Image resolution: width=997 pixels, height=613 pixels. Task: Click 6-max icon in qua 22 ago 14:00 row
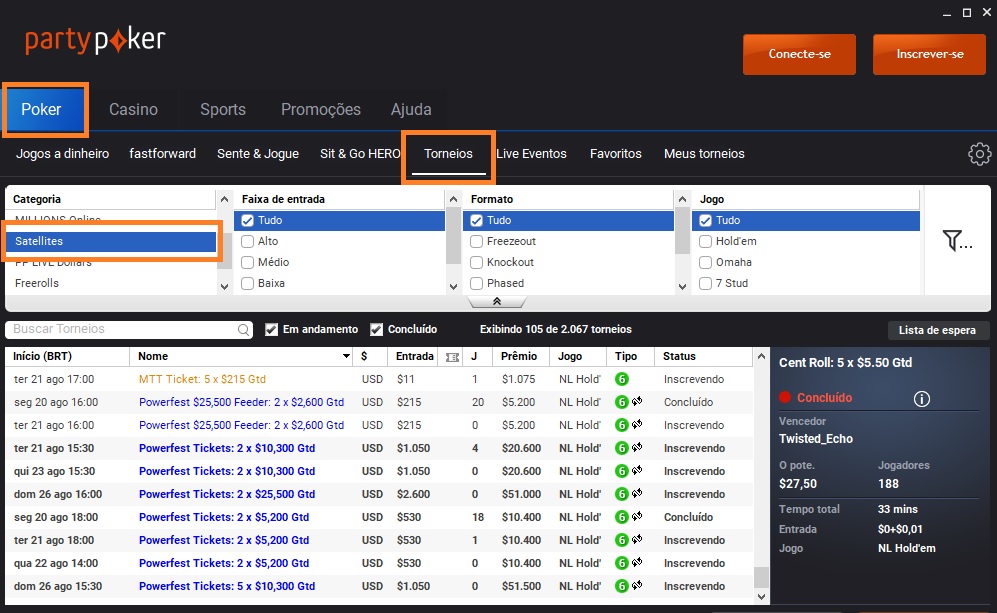pyautogui.click(x=622, y=563)
